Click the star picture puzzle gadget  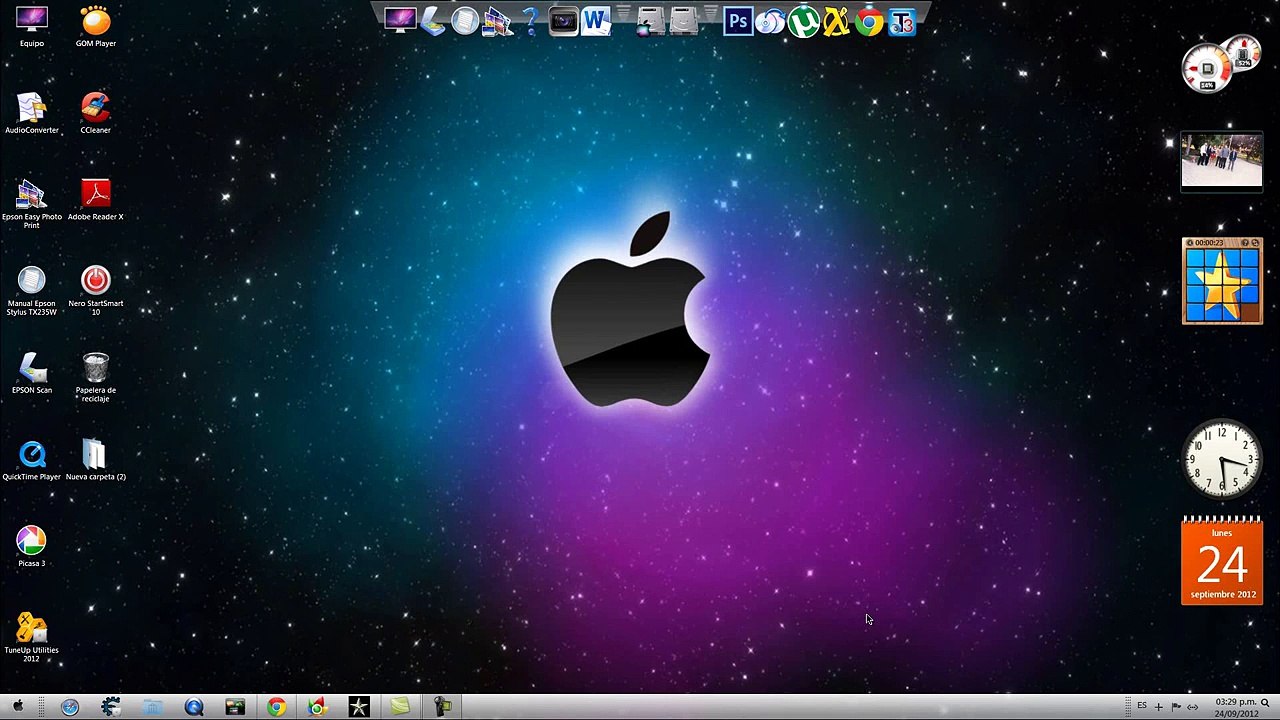(1222, 282)
